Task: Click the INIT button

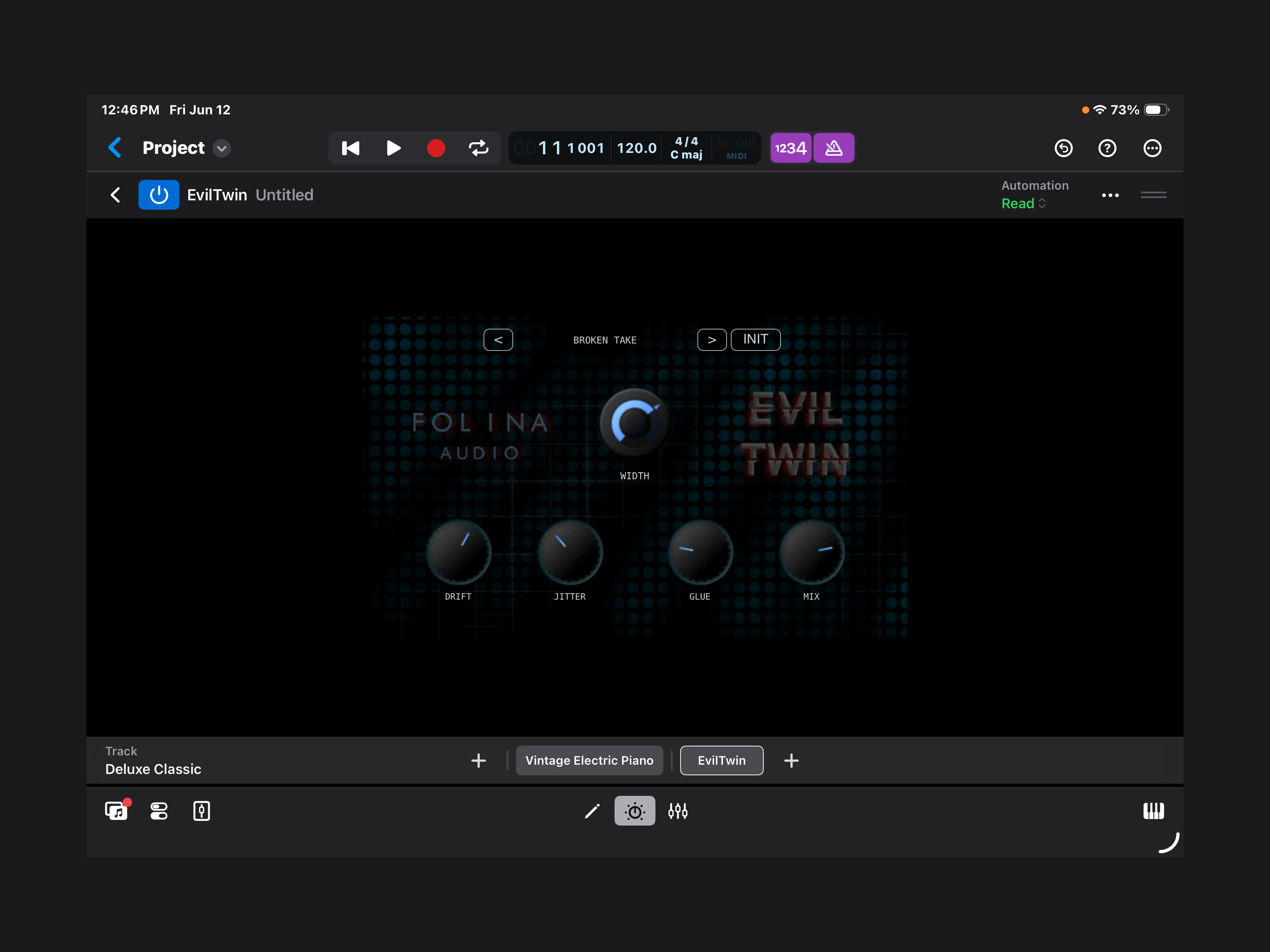Action: (x=755, y=339)
